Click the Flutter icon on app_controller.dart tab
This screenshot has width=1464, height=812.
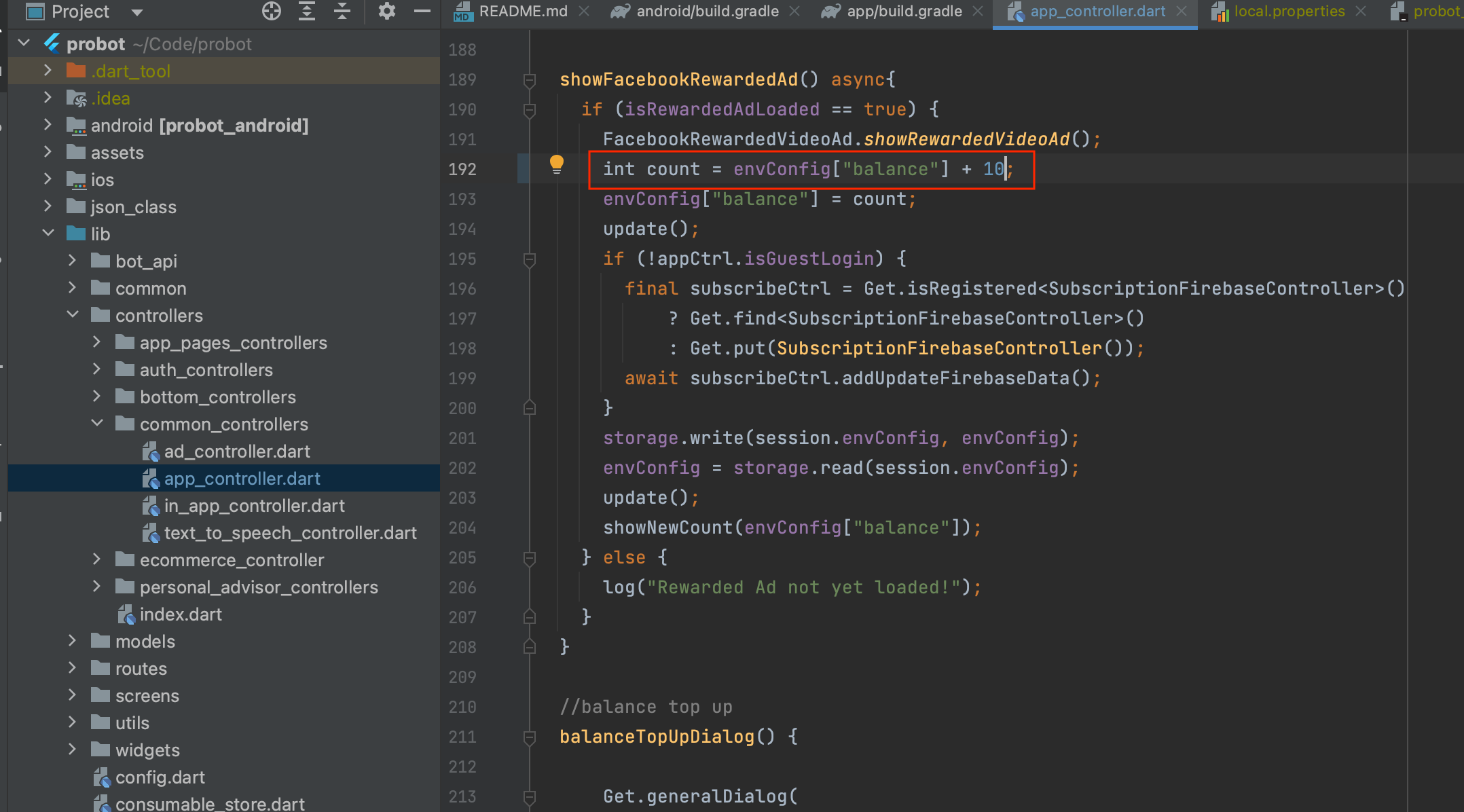click(x=1015, y=11)
